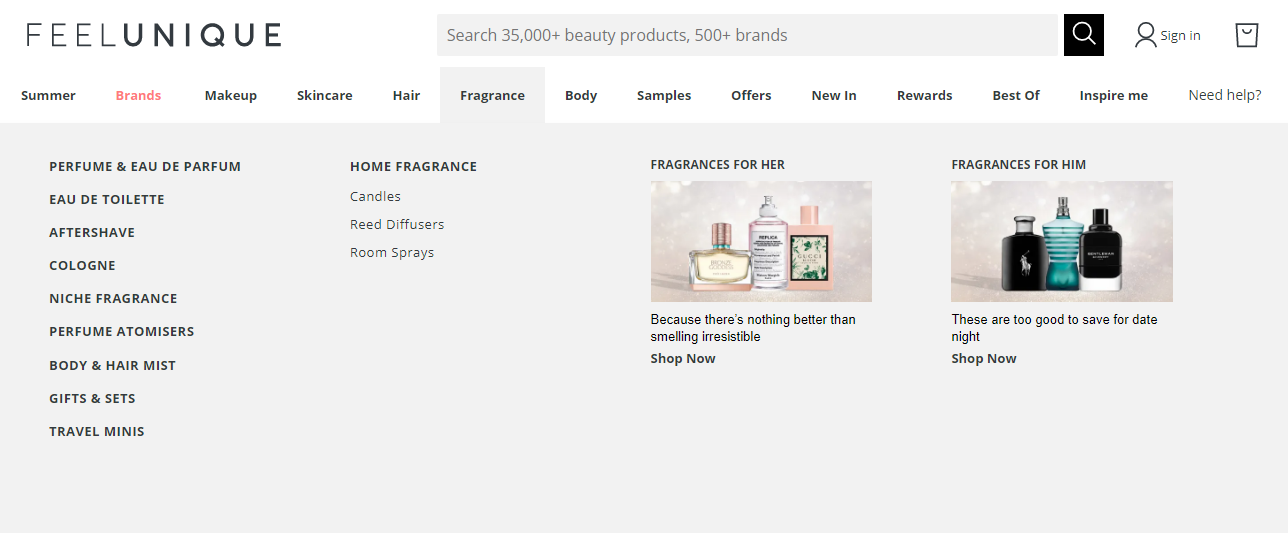This screenshot has height=533, width=1288.
Task: Click Shop Now under Fragrances For Him
Action: tap(983, 359)
